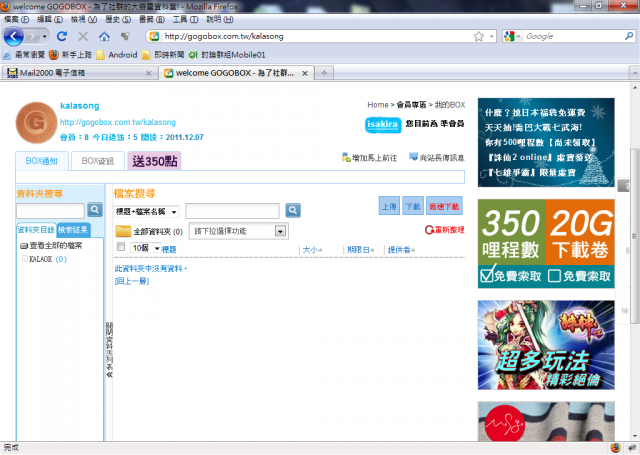Open the Bookmarks menu
Viewport: 640px width, 455px height.
pyautogui.click(x=152, y=19)
